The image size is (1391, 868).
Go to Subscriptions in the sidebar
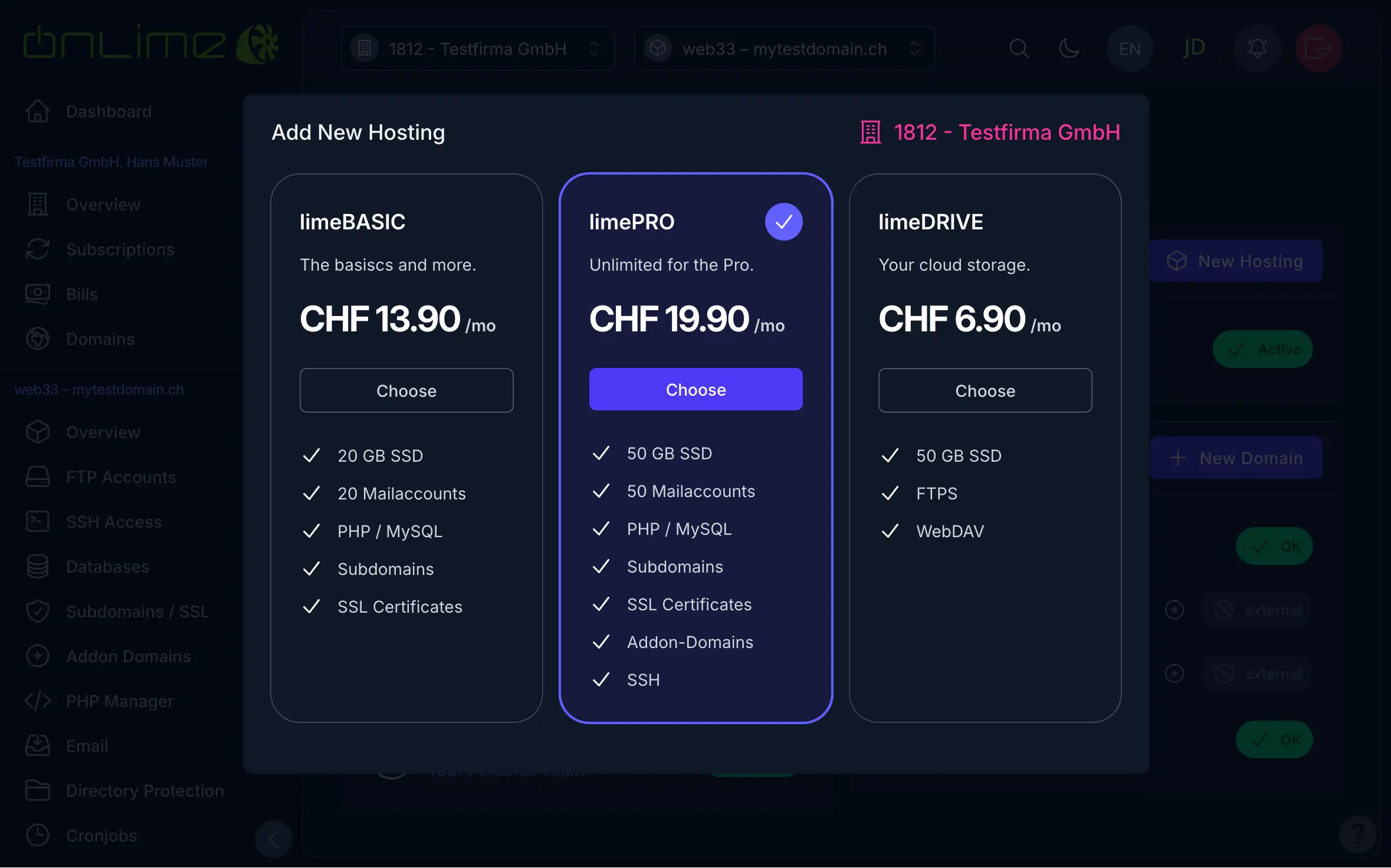point(120,249)
